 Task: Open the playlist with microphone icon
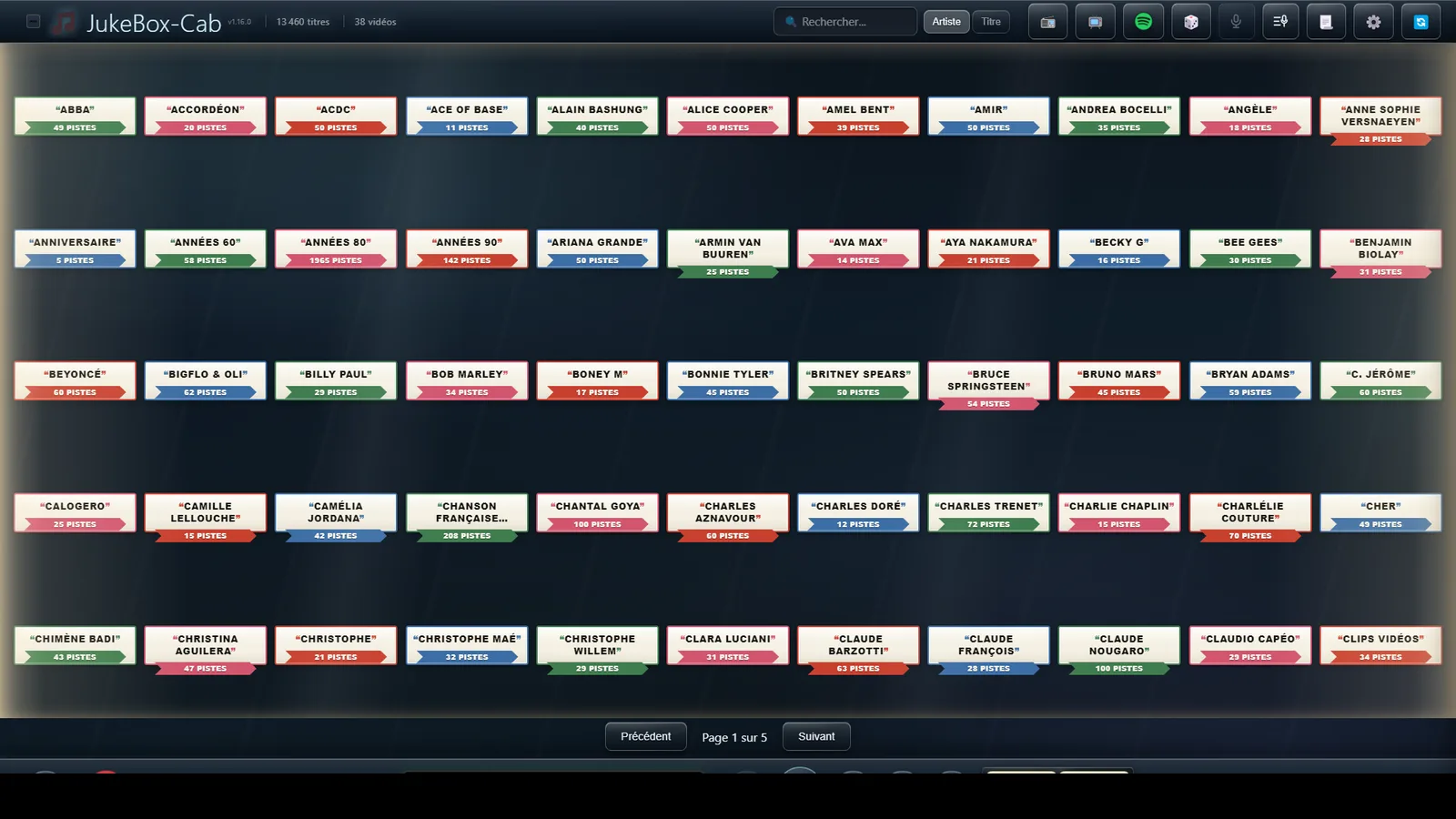click(x=1279, y=22)
